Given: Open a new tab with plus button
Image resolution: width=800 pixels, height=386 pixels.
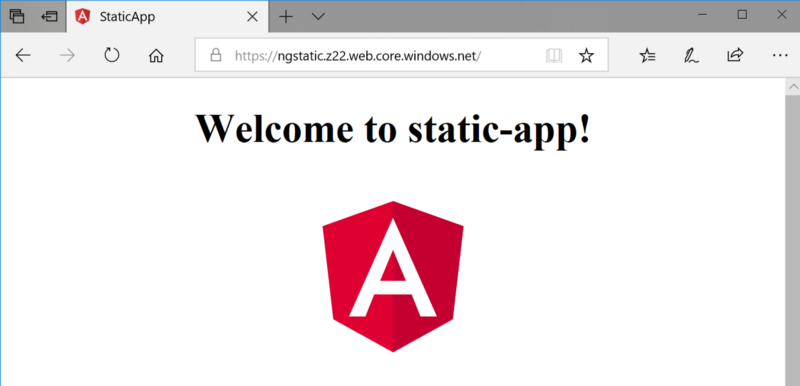Looking at the screenshot, I should (x=286, y=17).
